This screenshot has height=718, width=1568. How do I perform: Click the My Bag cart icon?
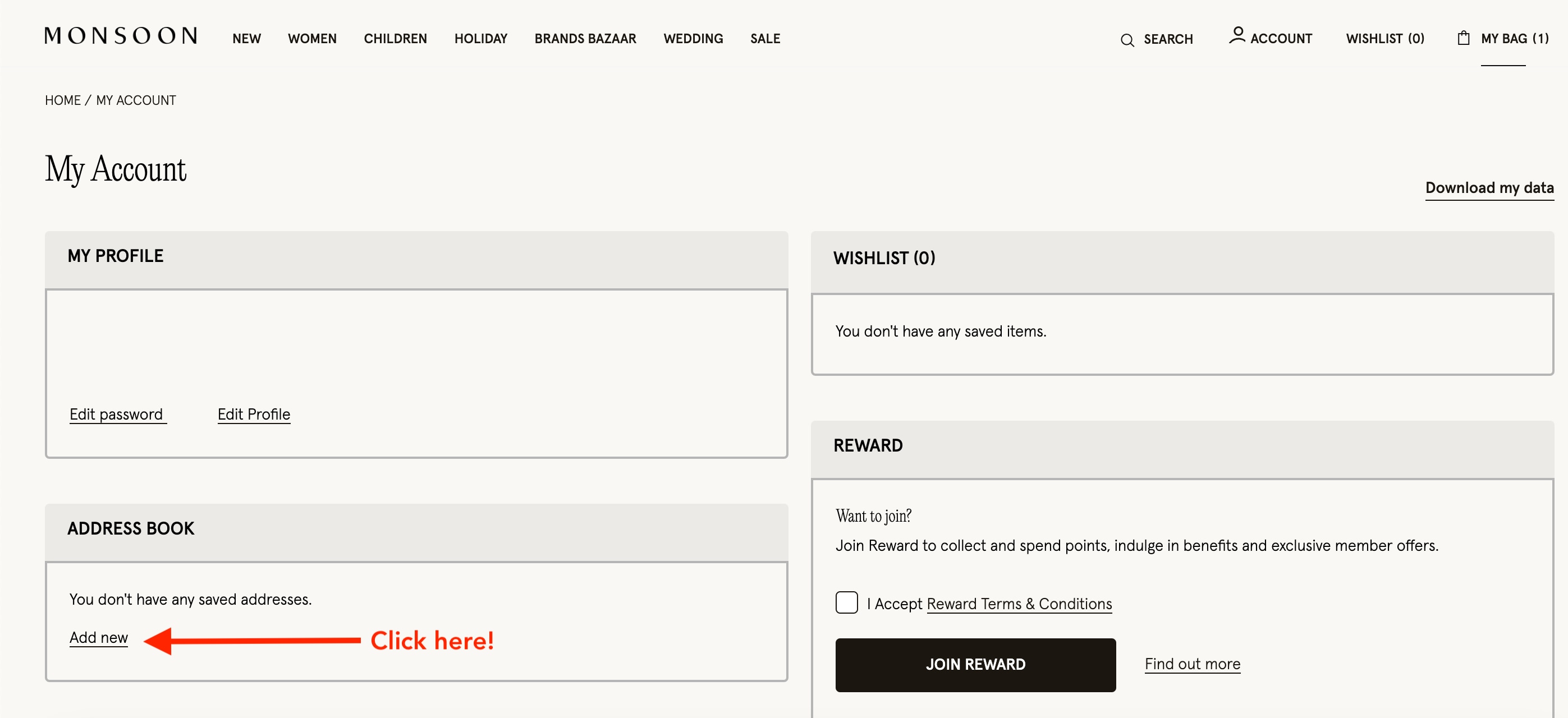tap(1462, 38)
